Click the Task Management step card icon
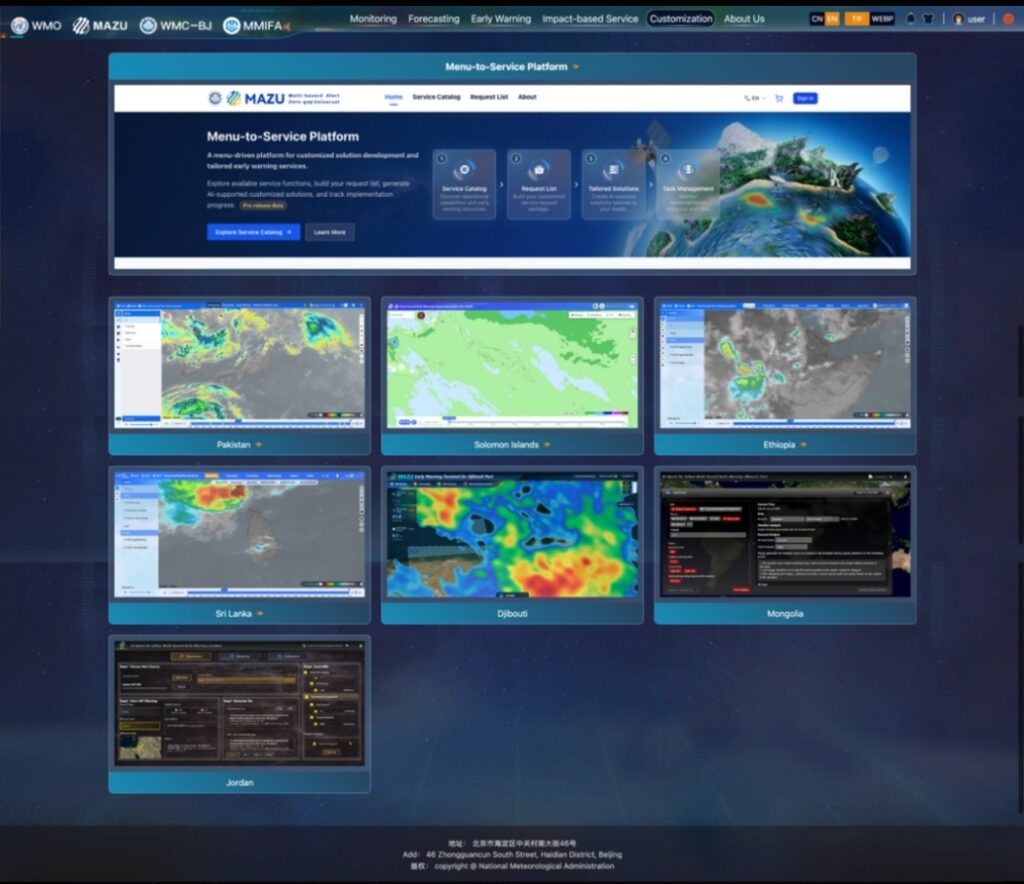The height and width of the screenshot is (884, 1024). 688,170
